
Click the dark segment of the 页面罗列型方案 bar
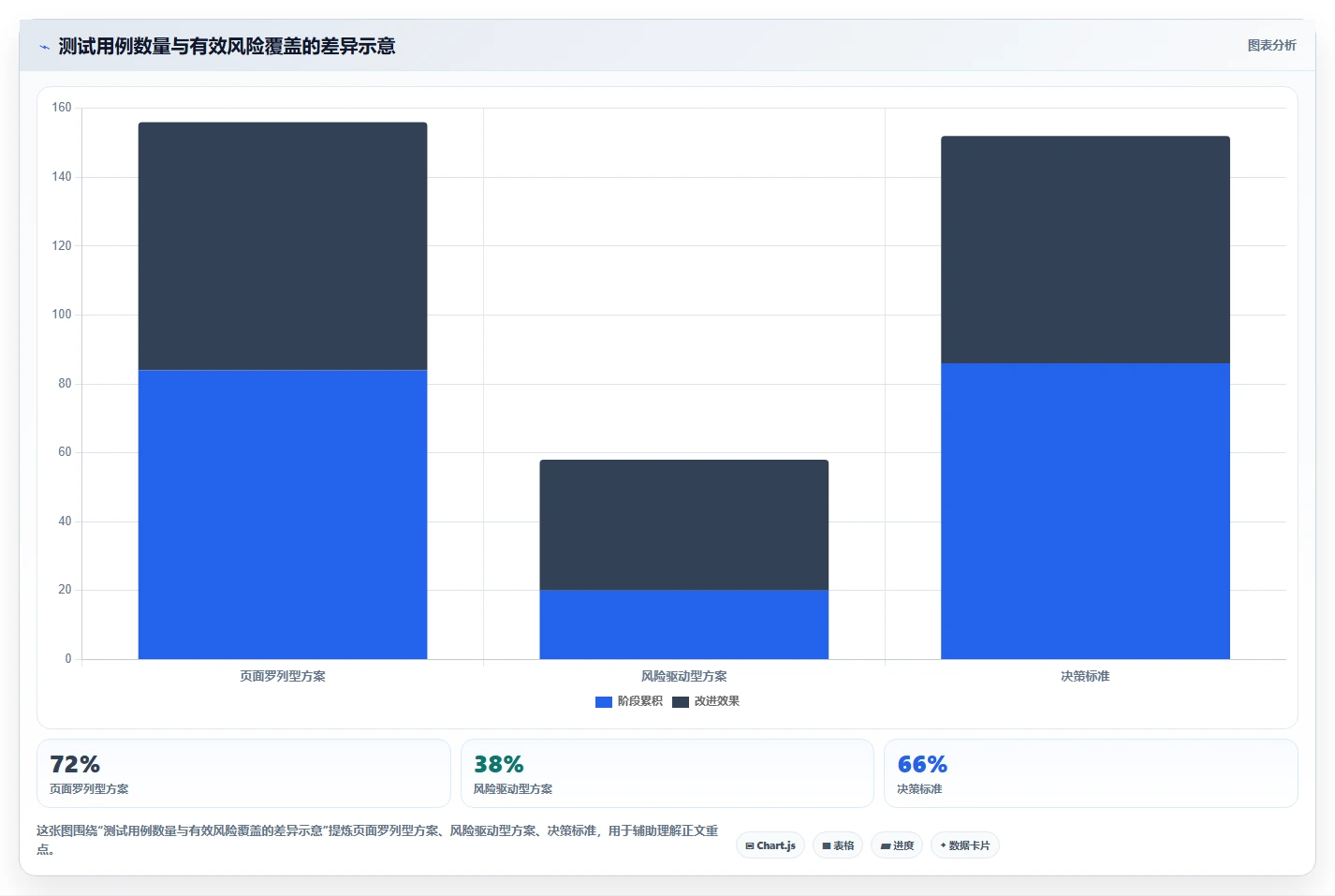pos(283,246)
